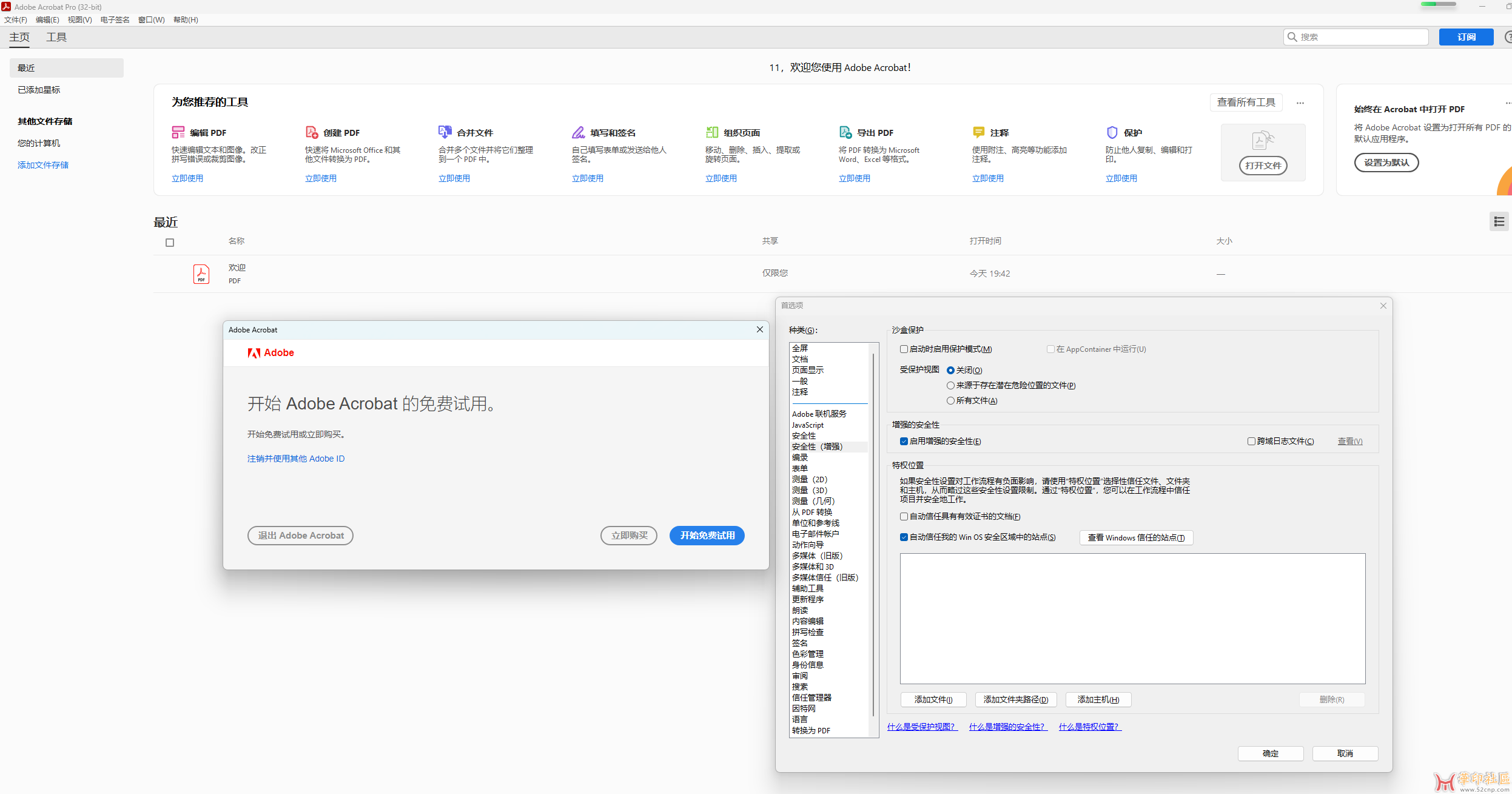Select 关闭 protected view radio

950,371
